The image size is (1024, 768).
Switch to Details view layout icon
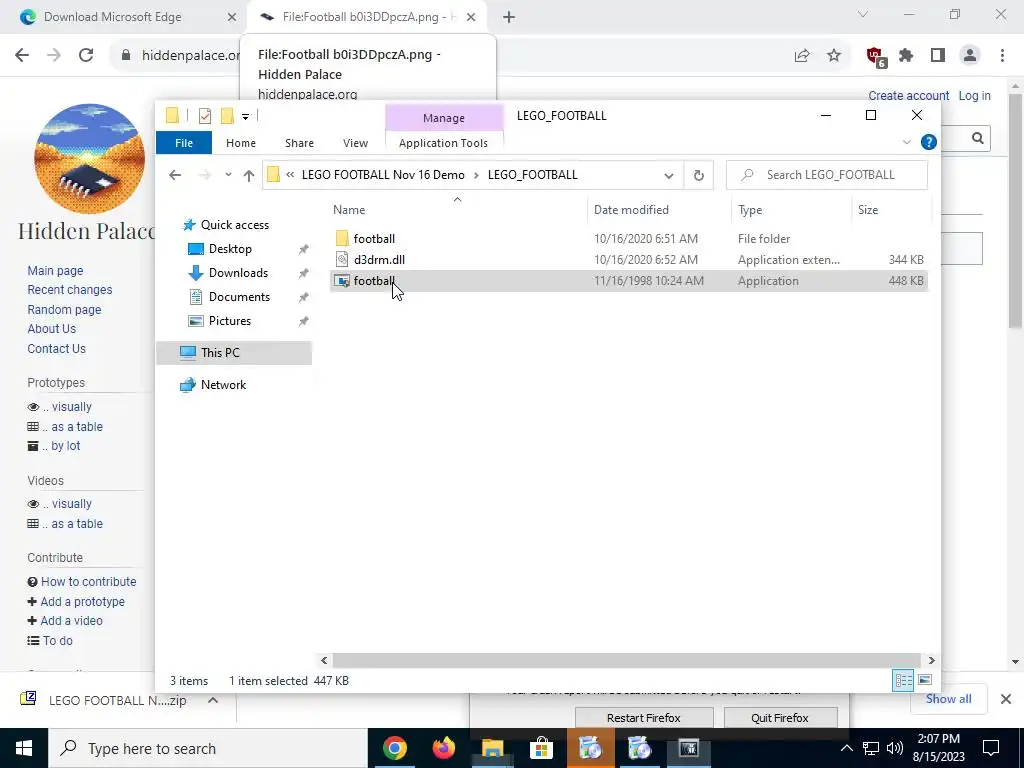coord(903,680)
